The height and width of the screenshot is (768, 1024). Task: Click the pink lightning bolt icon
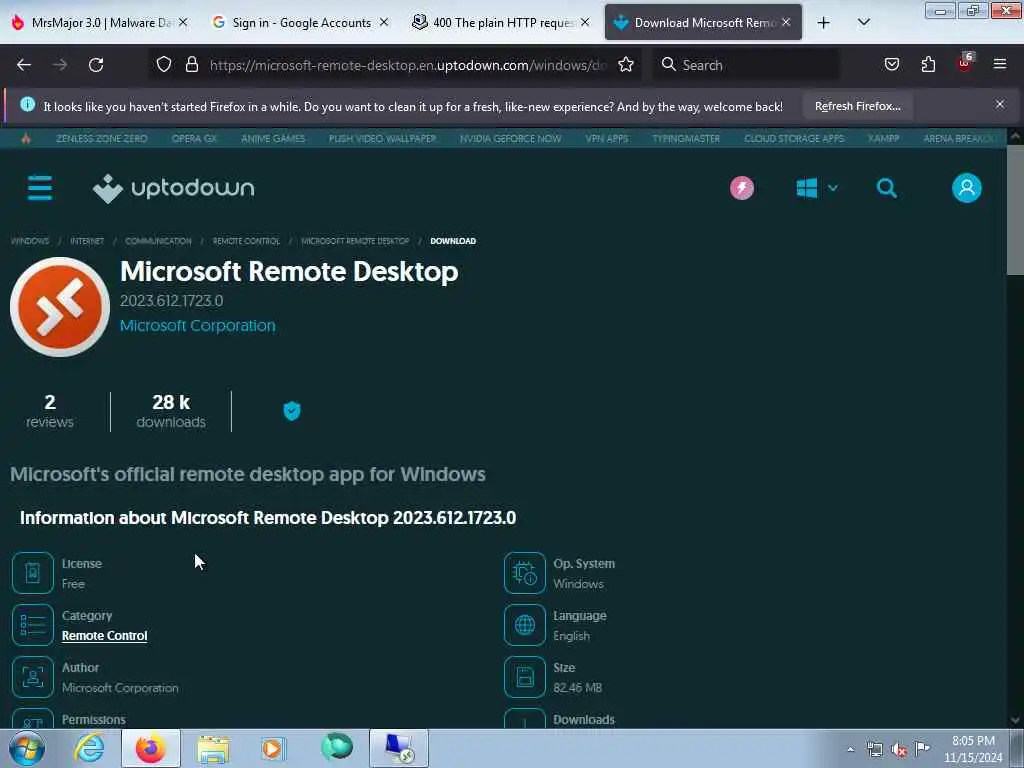pos(742,188)
